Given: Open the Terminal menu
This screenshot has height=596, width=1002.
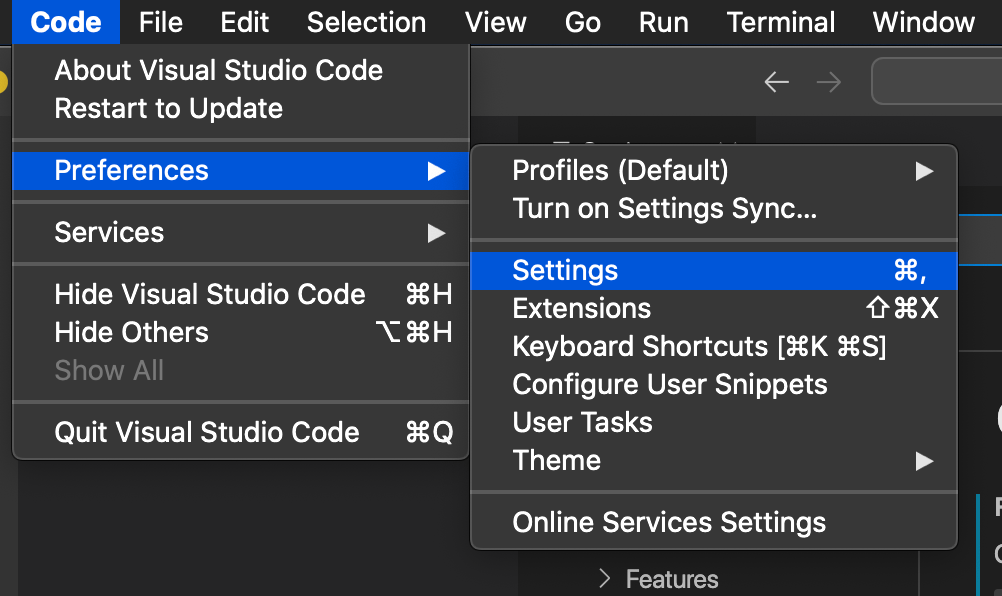Looking at the screenshot, I should pos(780,22).
